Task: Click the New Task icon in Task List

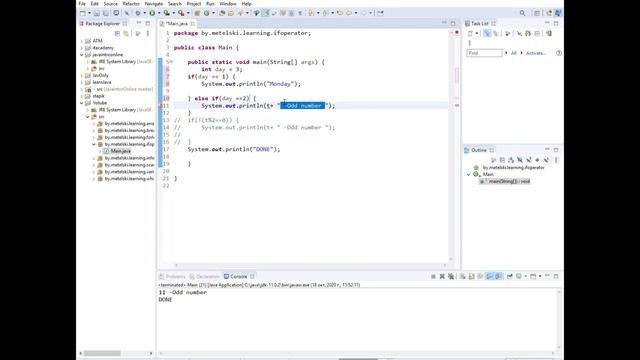Action: point(470,33)
